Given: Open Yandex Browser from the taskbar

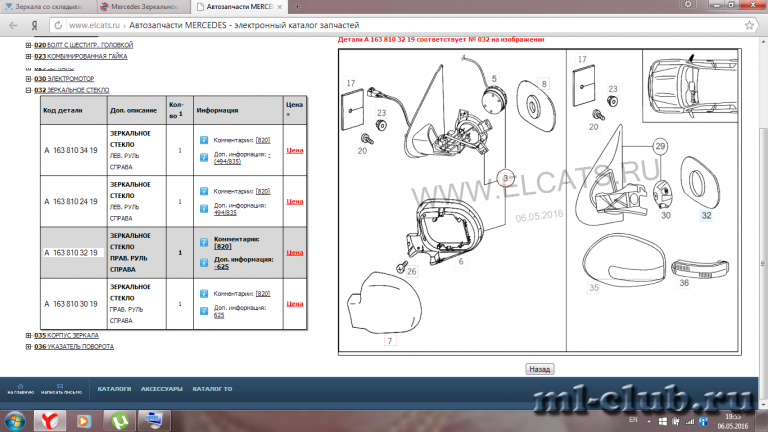Looking at the screenshot, I should (x=49, y=421).
